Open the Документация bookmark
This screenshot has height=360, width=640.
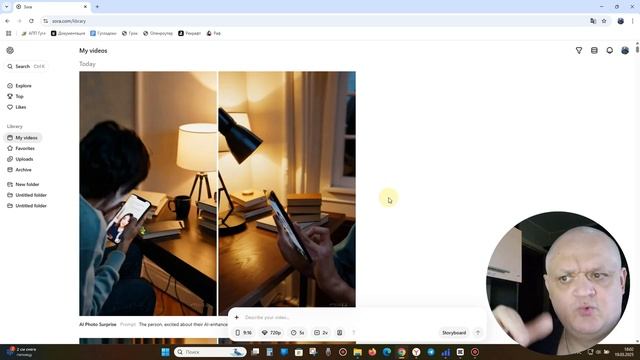click(68, 33)
